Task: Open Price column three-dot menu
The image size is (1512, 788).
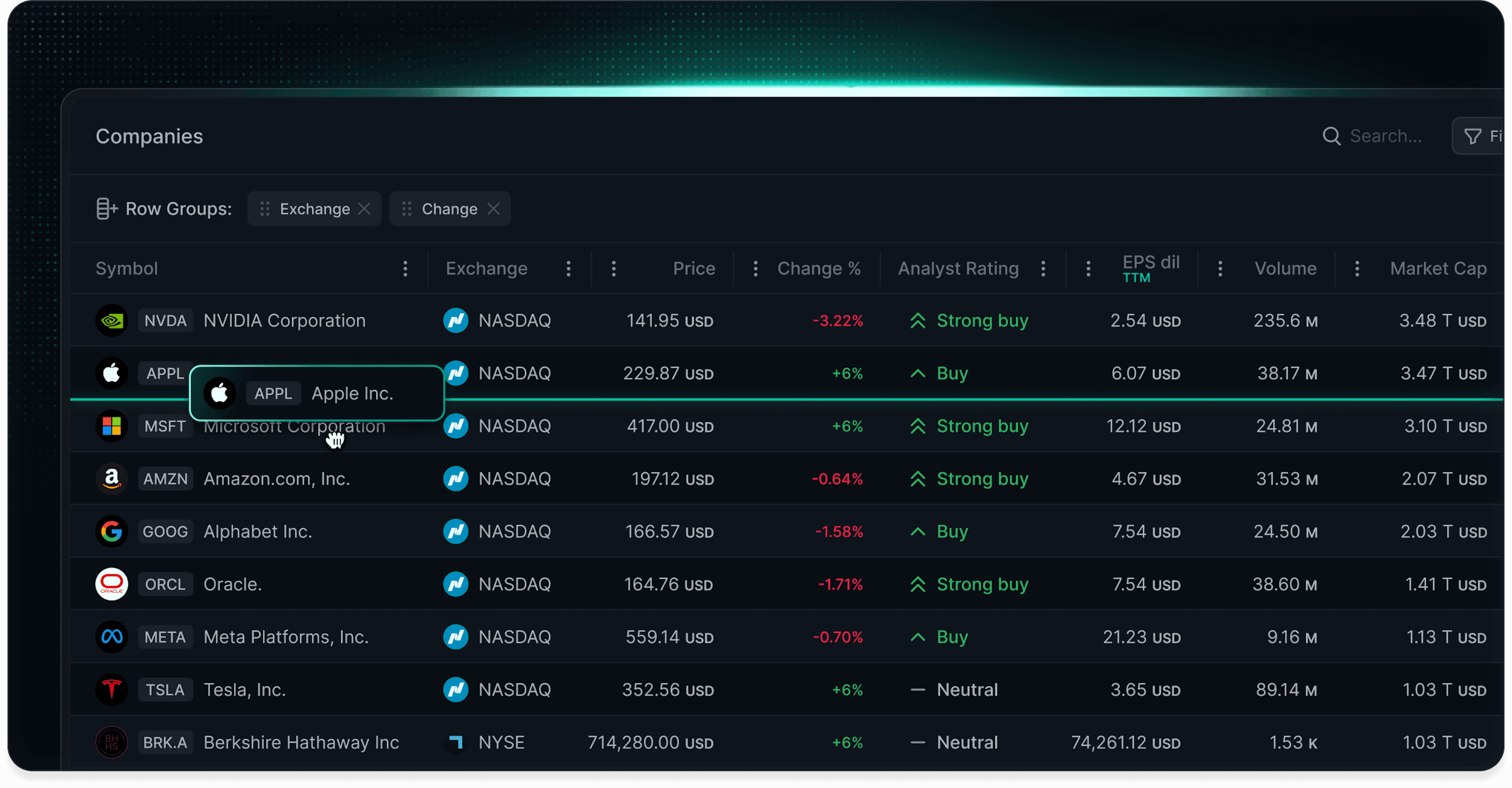Action: click(x=613, y=269)
